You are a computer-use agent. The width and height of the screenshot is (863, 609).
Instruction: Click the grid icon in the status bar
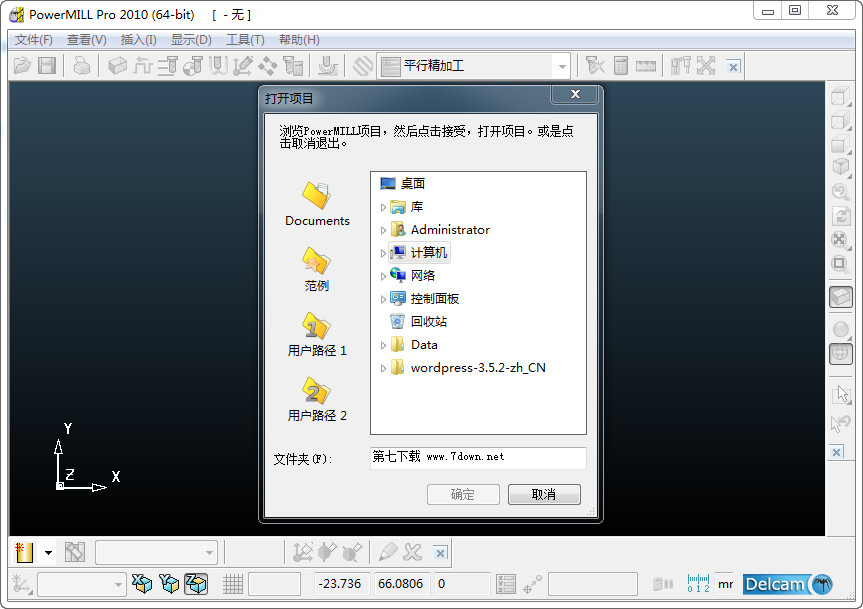coord(233,584)
